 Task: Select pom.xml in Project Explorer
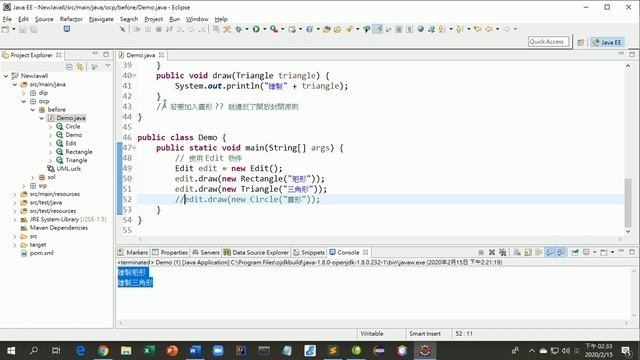click(x=41, y=253)
